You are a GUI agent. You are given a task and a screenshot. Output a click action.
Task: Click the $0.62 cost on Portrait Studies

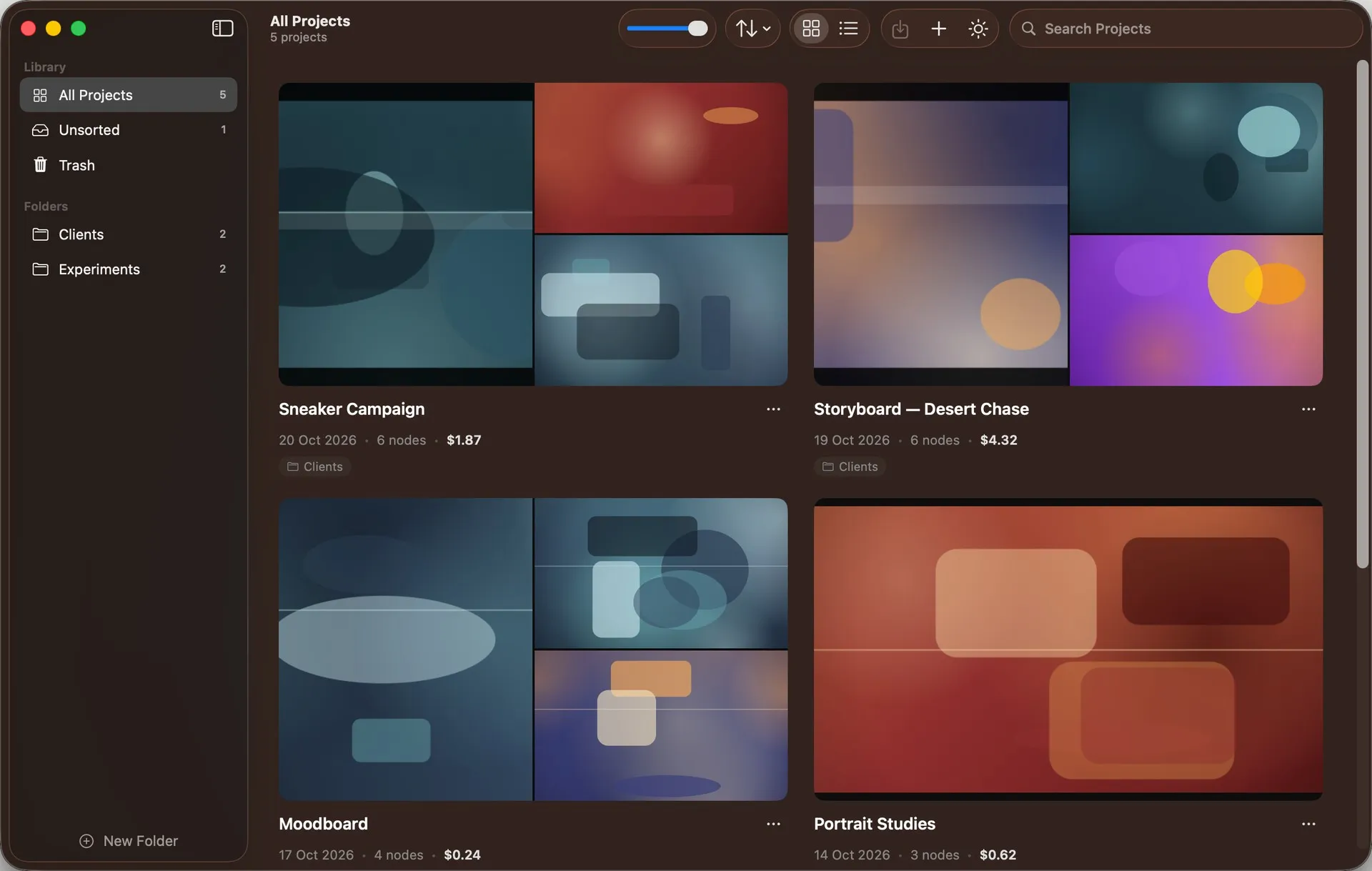998,855
